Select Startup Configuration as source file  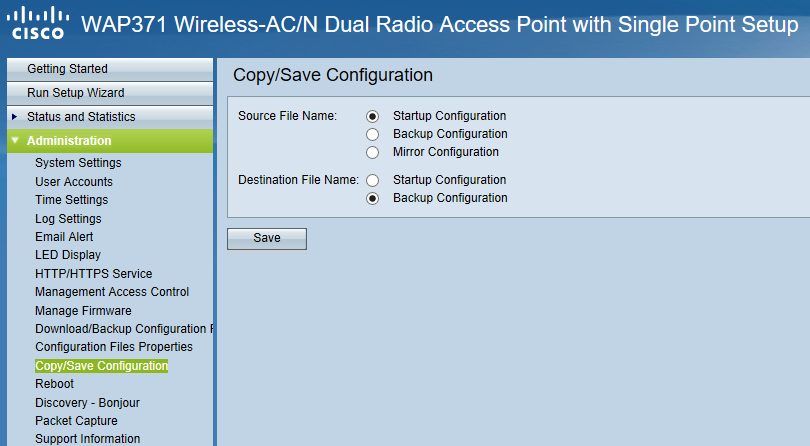(x=372, y=116)
